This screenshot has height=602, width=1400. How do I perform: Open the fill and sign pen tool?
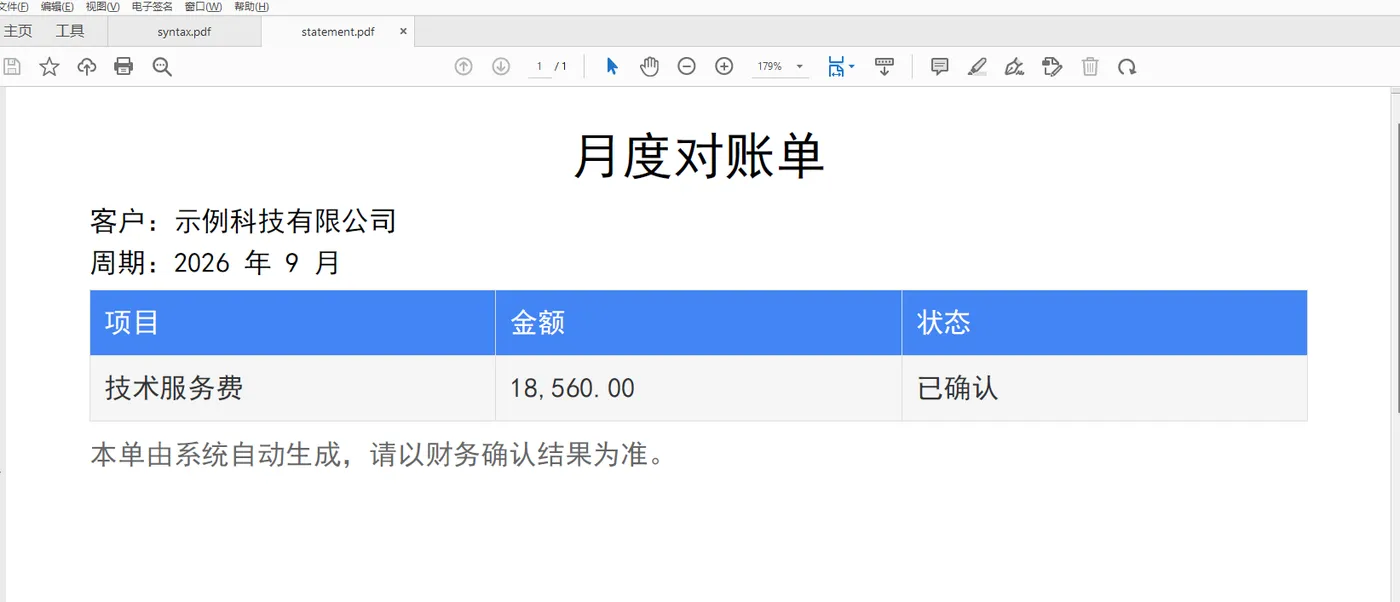click(1014, 67)
